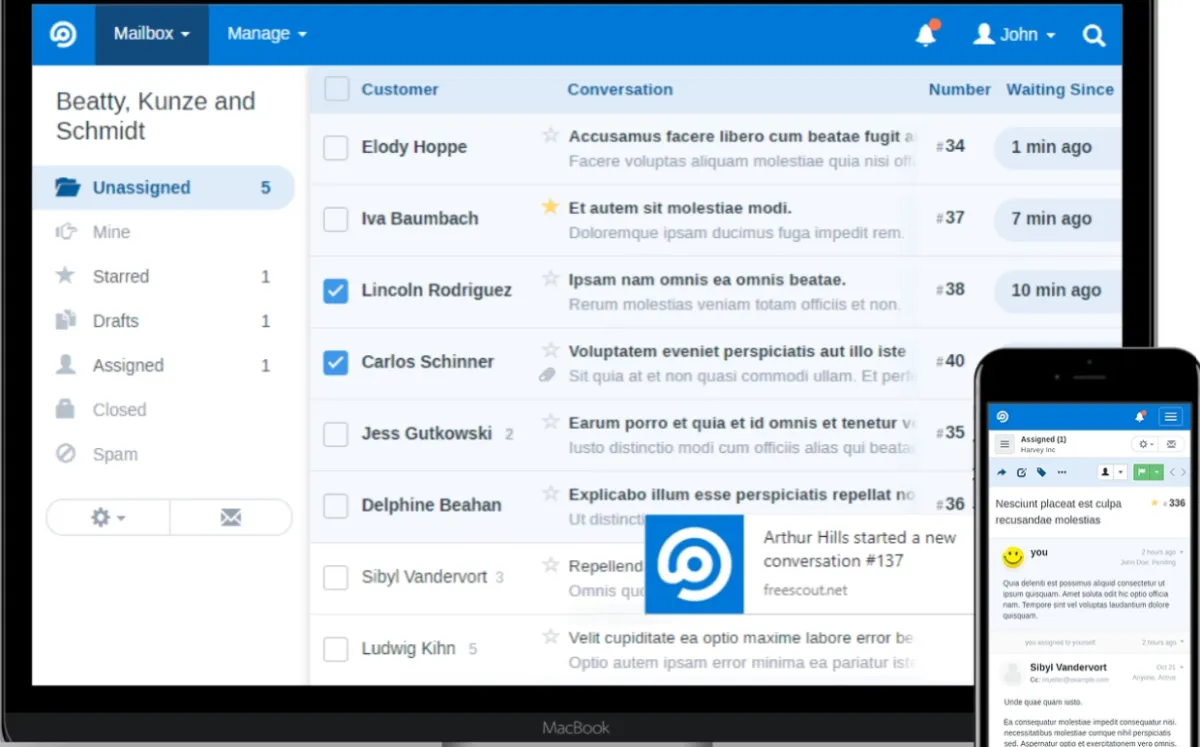Open the notification bell on the phone
Screen dimensions: 1200x747
1140,417
